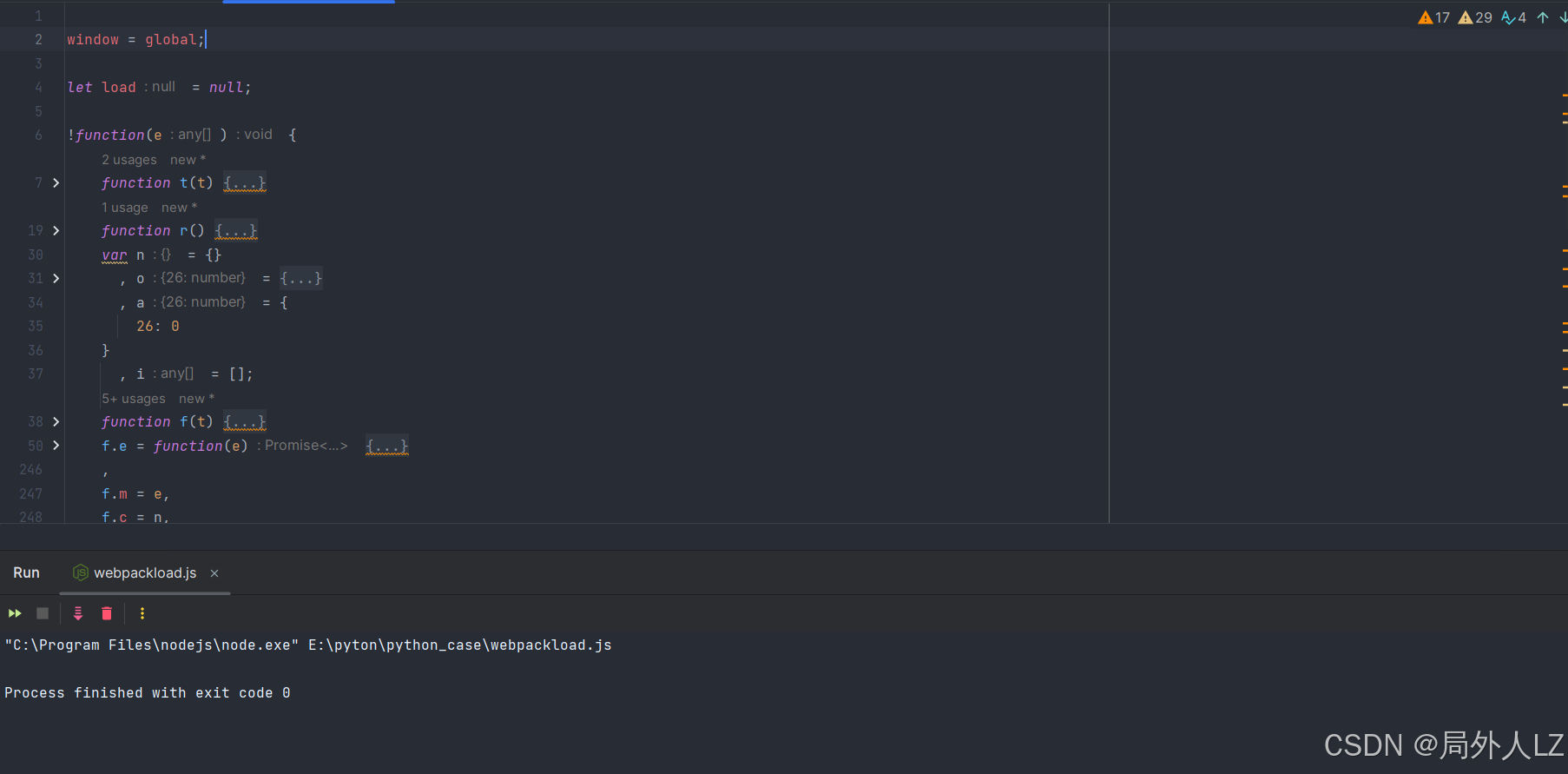Click folded body of function r()
This screenshot has height=774, width=1568.
pos(236,230)
